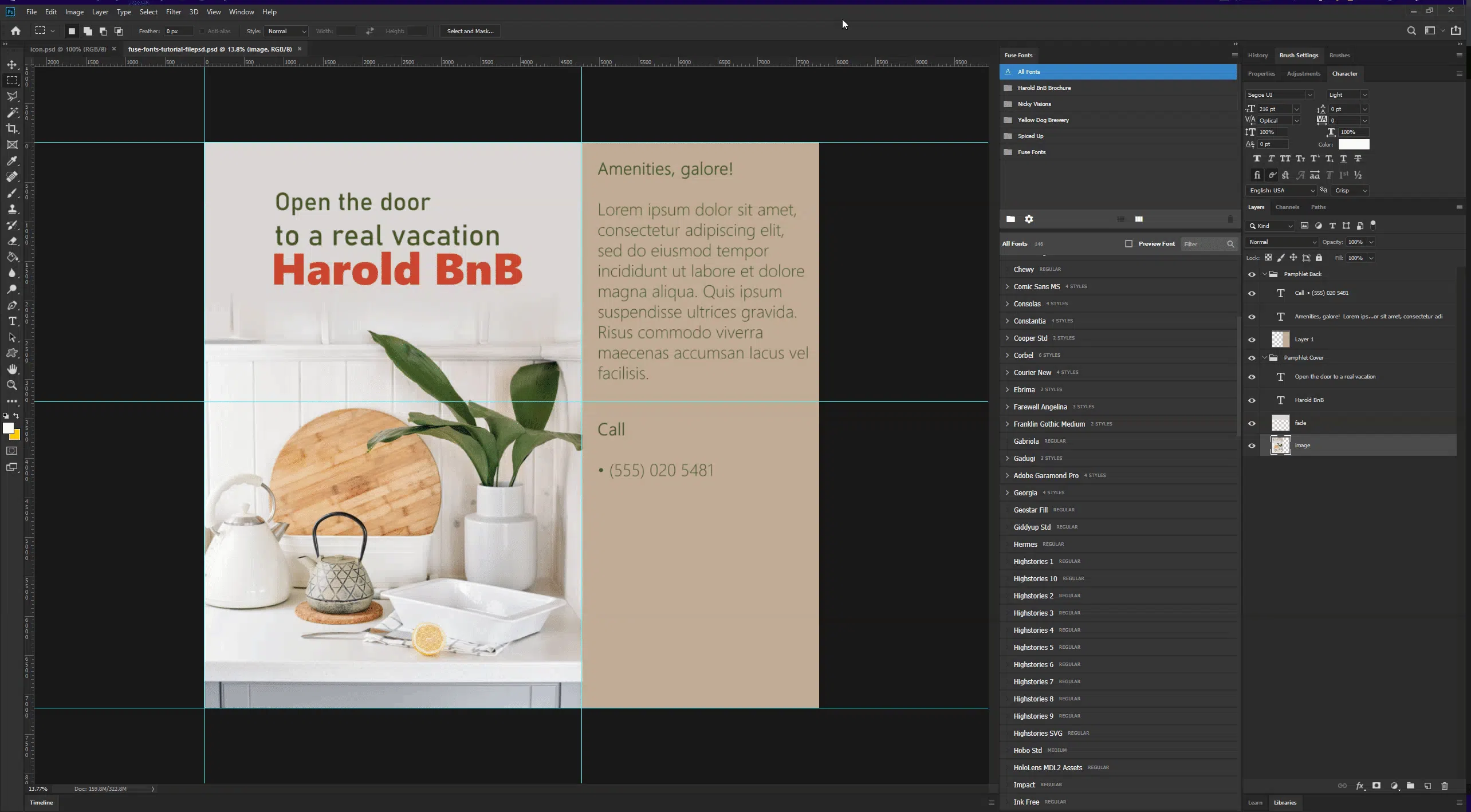The height and width of the screenshot is (812, 1471).
Task: Select the Move tool
Action: coord(12,65)
